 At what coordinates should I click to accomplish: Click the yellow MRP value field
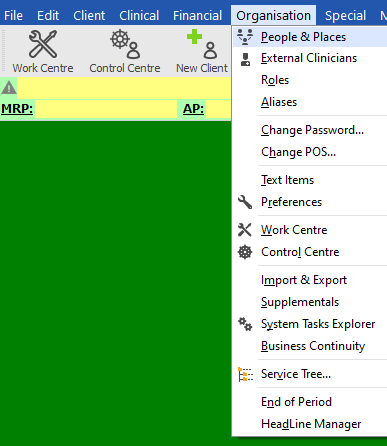click(x=106, y=109)
